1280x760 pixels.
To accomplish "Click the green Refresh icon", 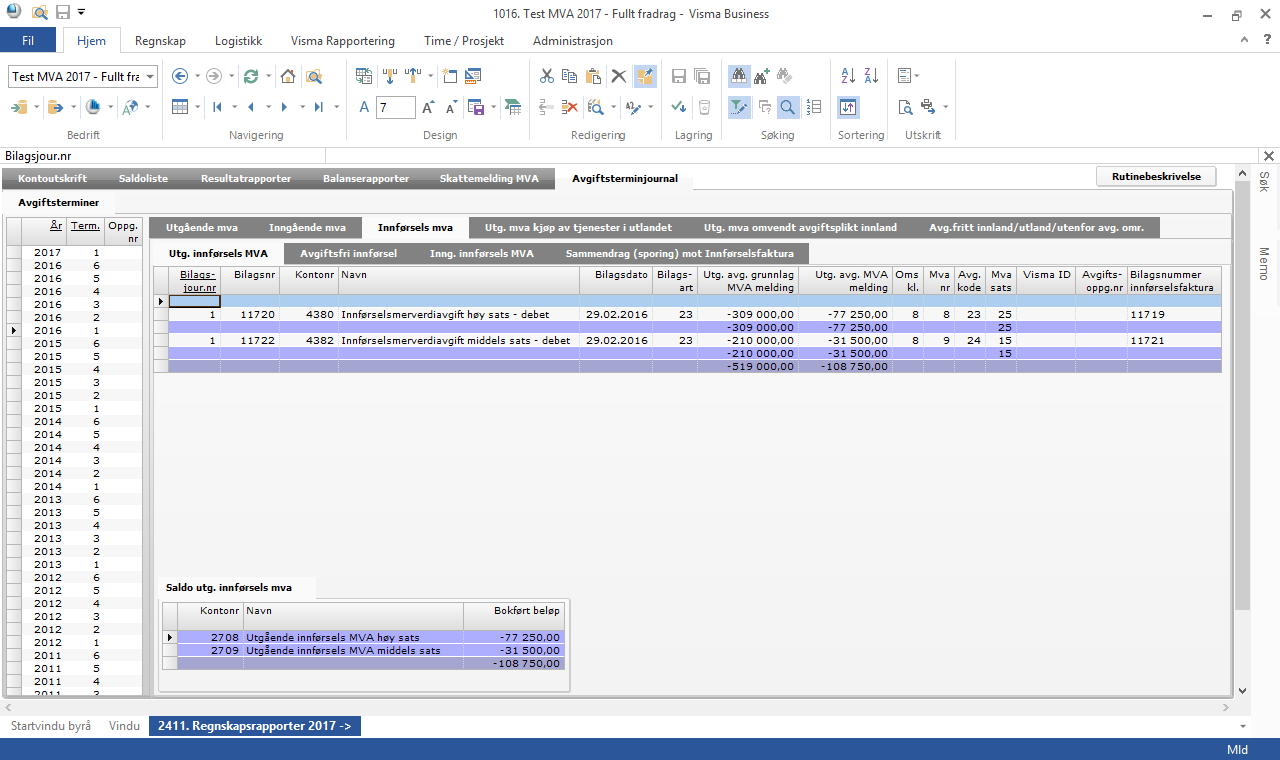I will (251, 76).
